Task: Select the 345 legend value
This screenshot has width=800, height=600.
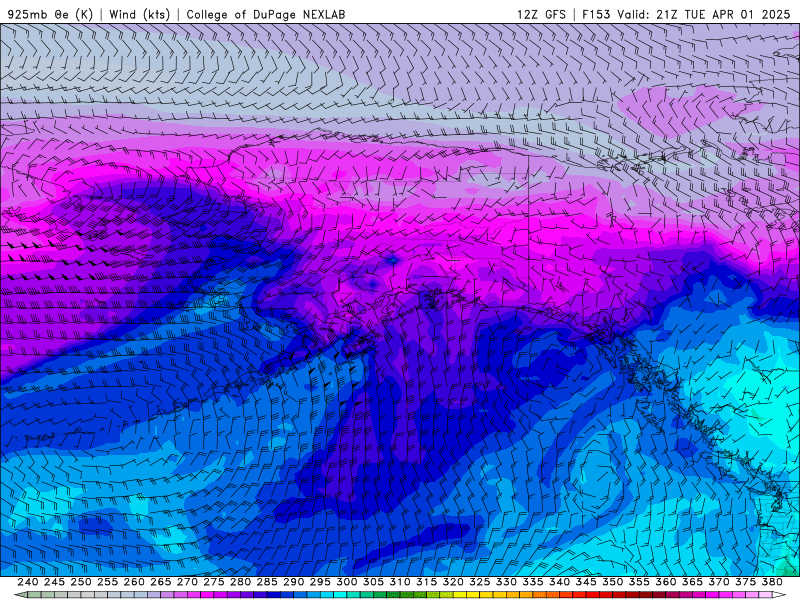Action: (x=586, y=582)
